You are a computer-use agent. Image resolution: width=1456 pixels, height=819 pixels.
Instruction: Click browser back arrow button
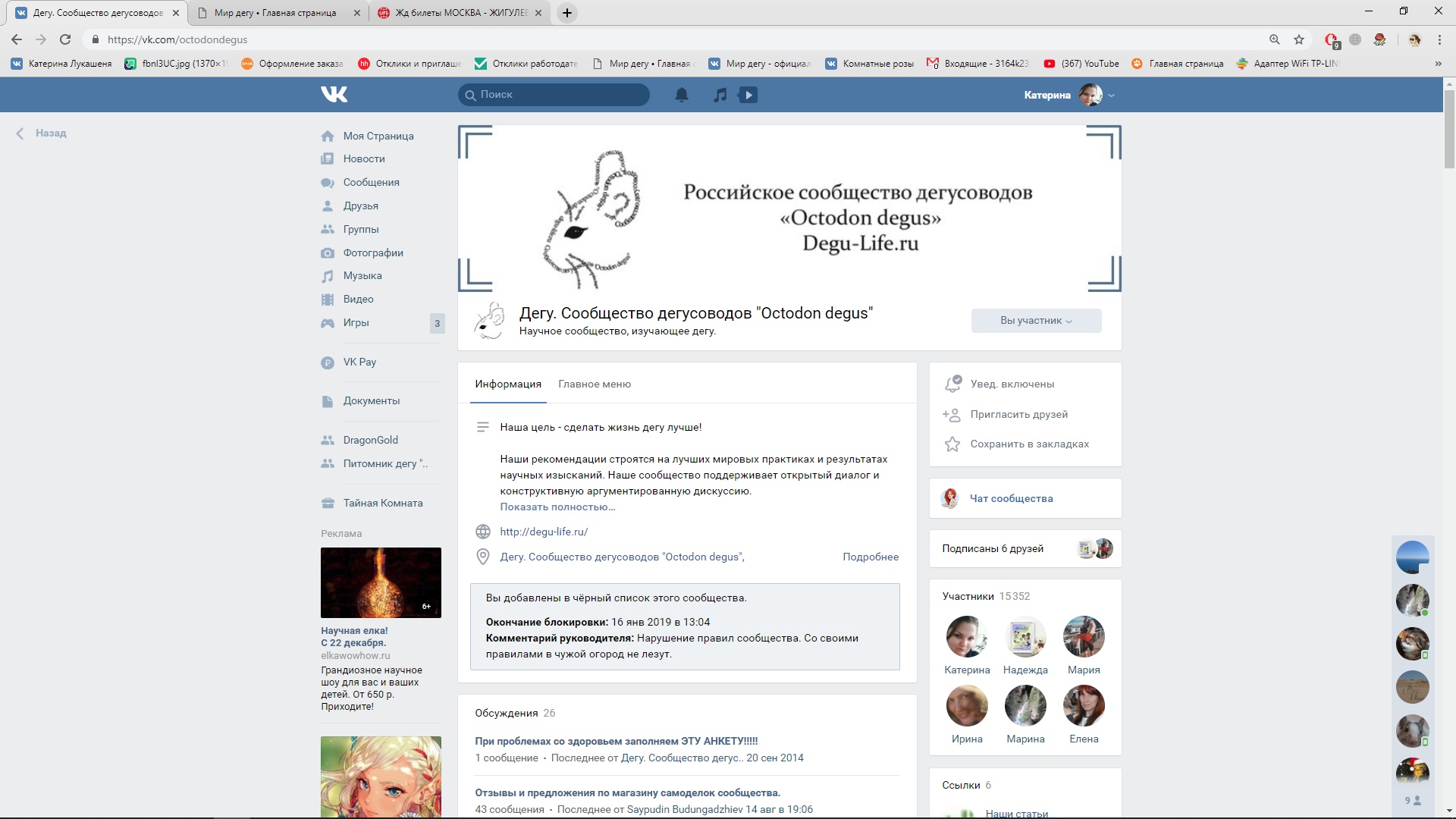coord(17,39)
